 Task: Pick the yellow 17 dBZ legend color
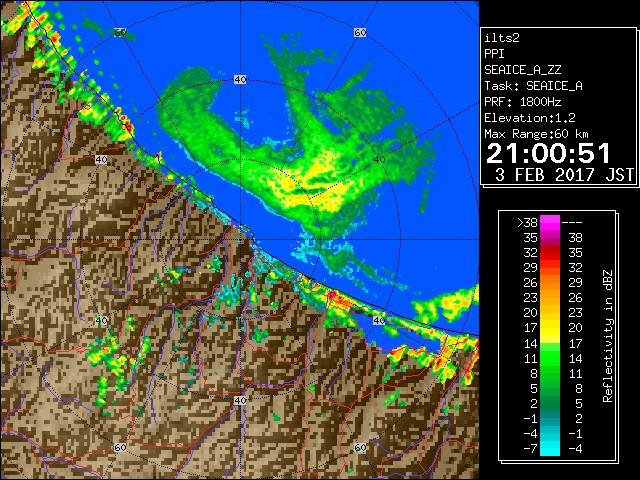[550, 328]
